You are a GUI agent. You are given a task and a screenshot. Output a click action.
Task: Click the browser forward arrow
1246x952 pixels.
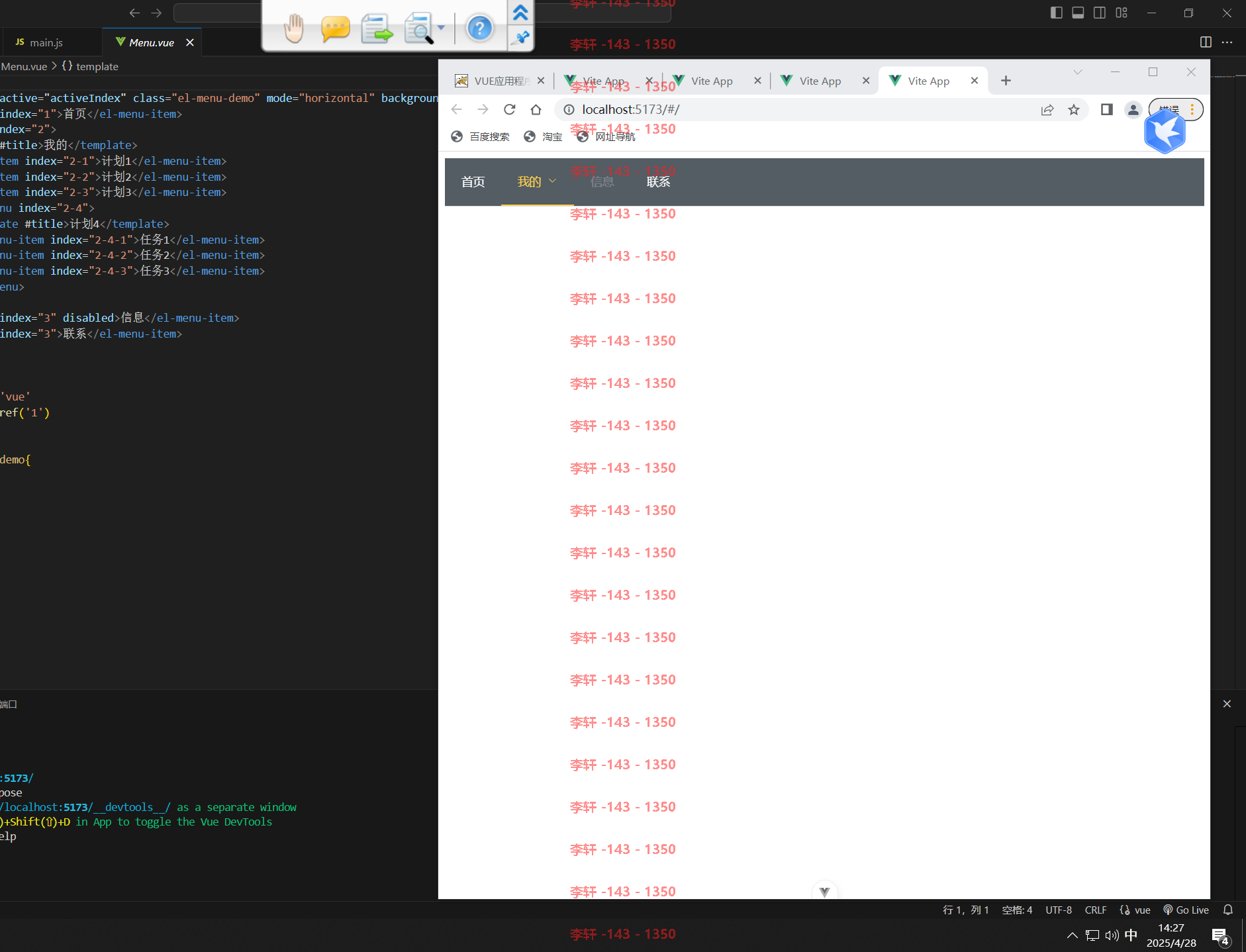pyautogui.click(x=483, y=109)
